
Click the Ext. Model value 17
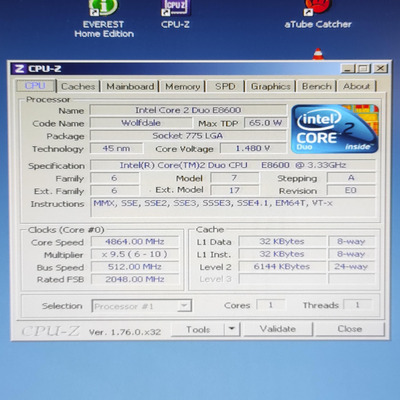pos(235,190)
